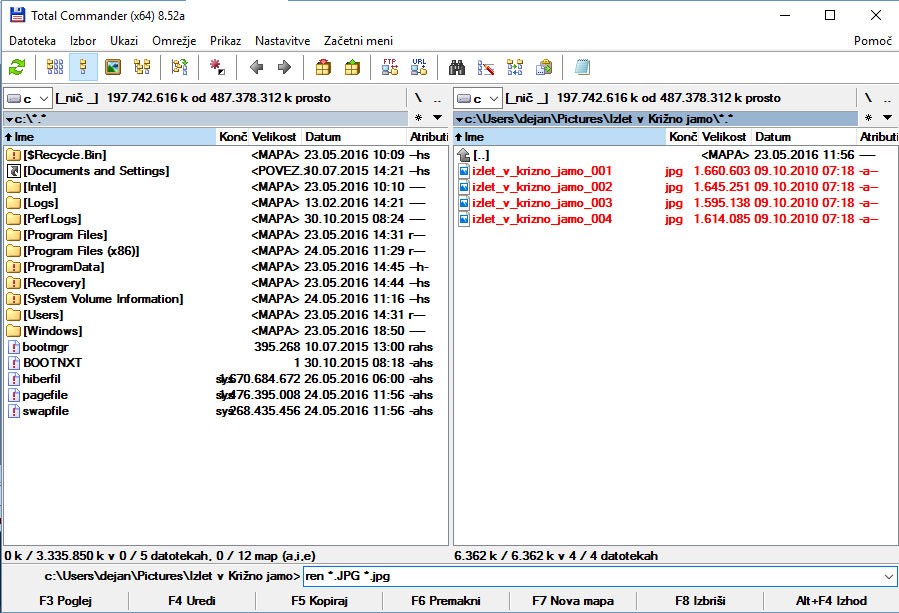Click the Forward arrow in the toolbar
Viewport: 899px width, 613px height.
coord(284,67)
